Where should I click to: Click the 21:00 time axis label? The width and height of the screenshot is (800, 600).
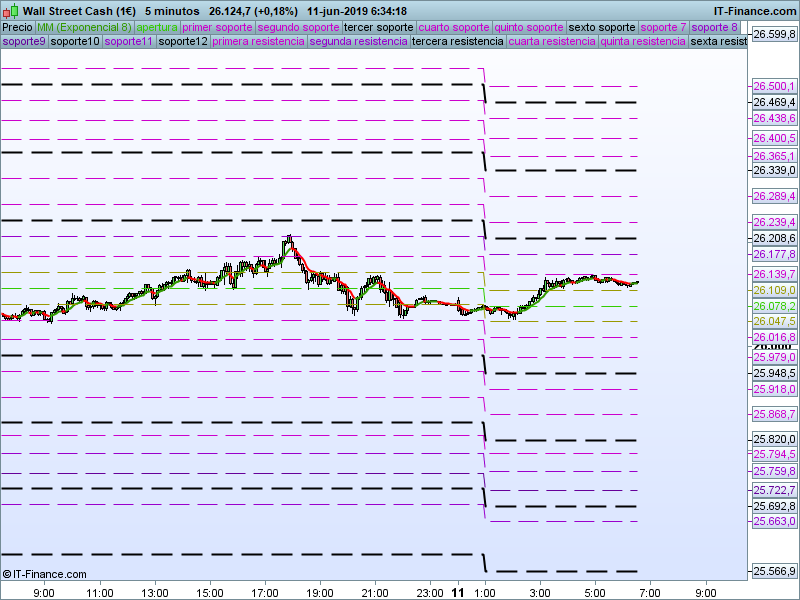[375, 593]
